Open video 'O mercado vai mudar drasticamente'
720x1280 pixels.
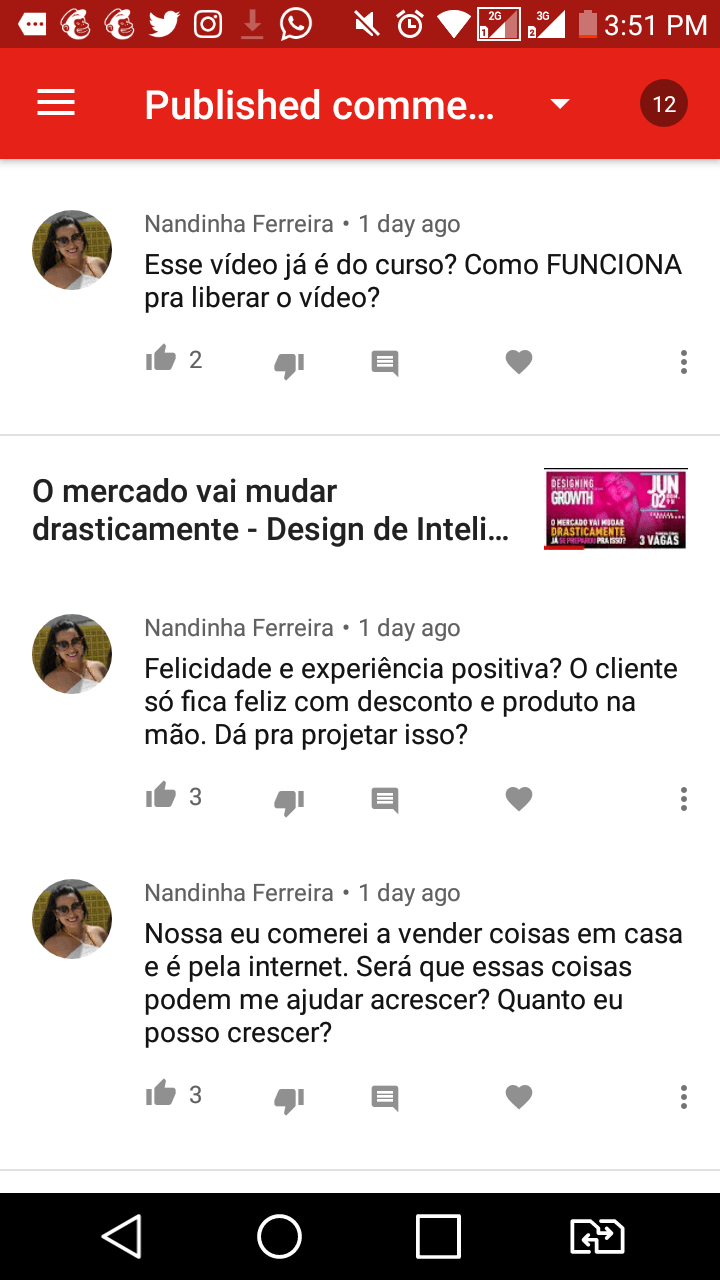tap(271, 510)
